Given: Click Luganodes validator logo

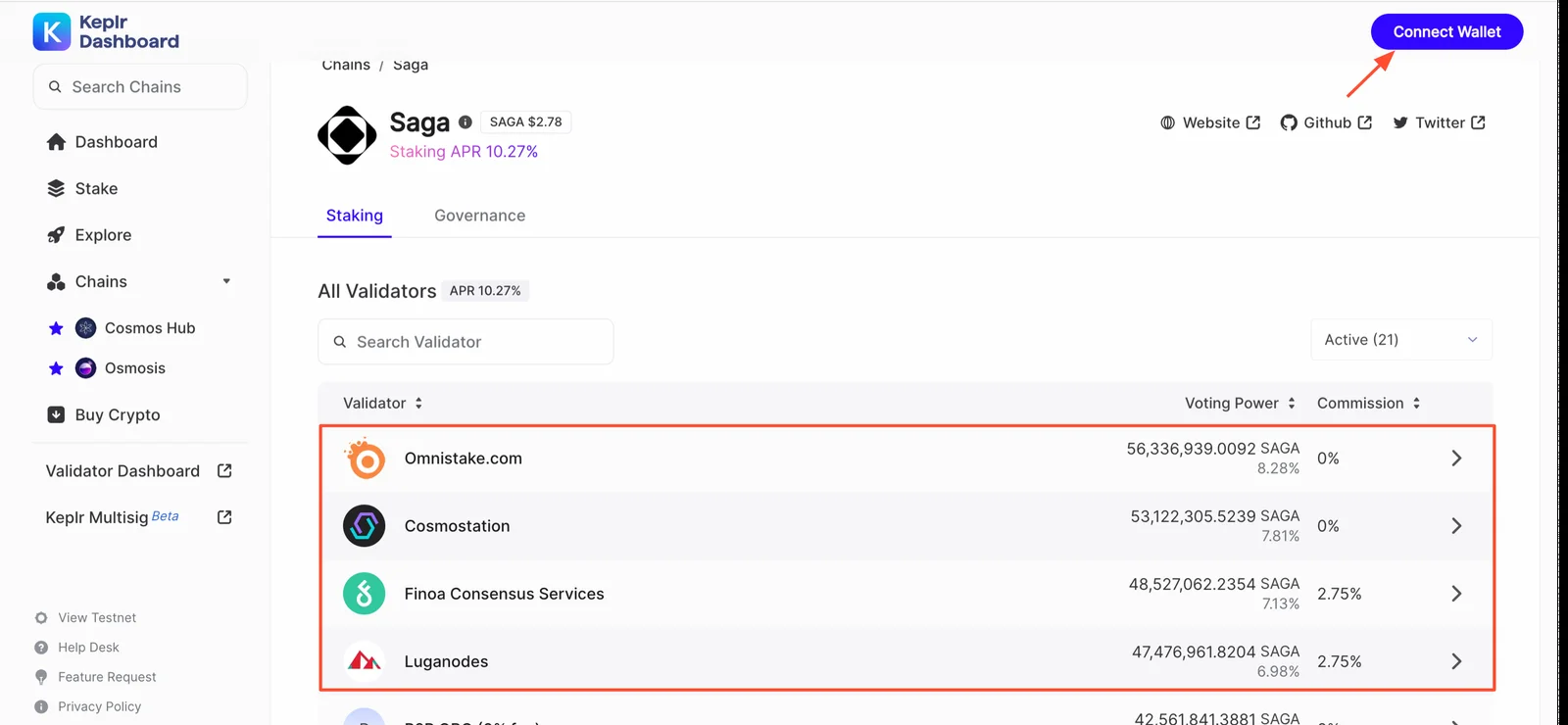Looking at the screenshot, I should click(365, 661).
